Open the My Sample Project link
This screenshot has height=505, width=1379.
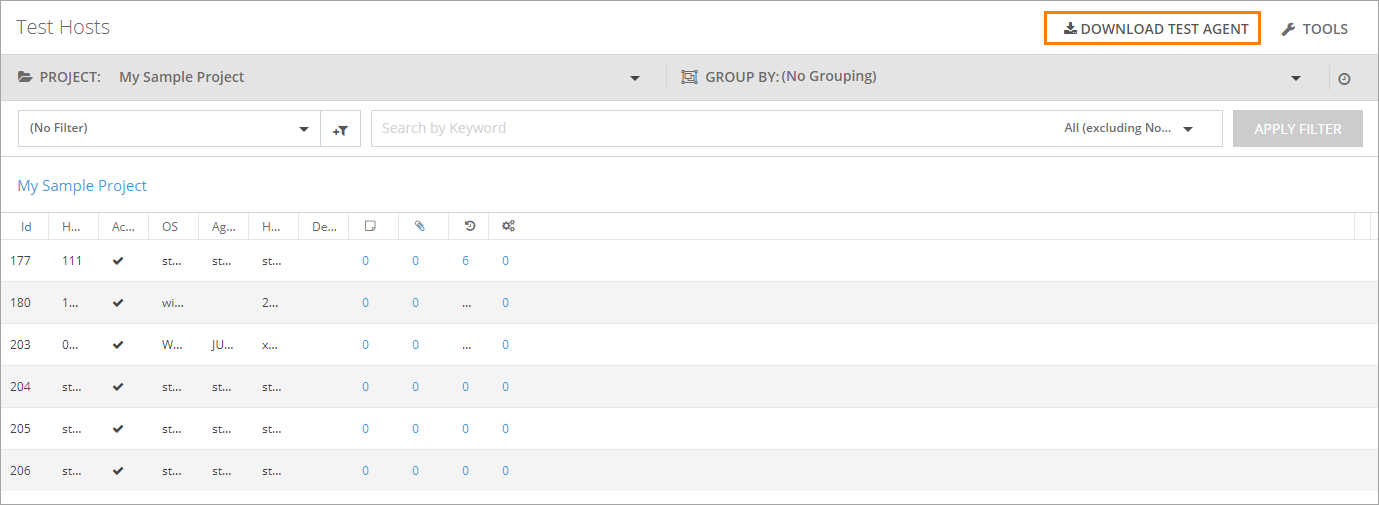coord(82,186)
